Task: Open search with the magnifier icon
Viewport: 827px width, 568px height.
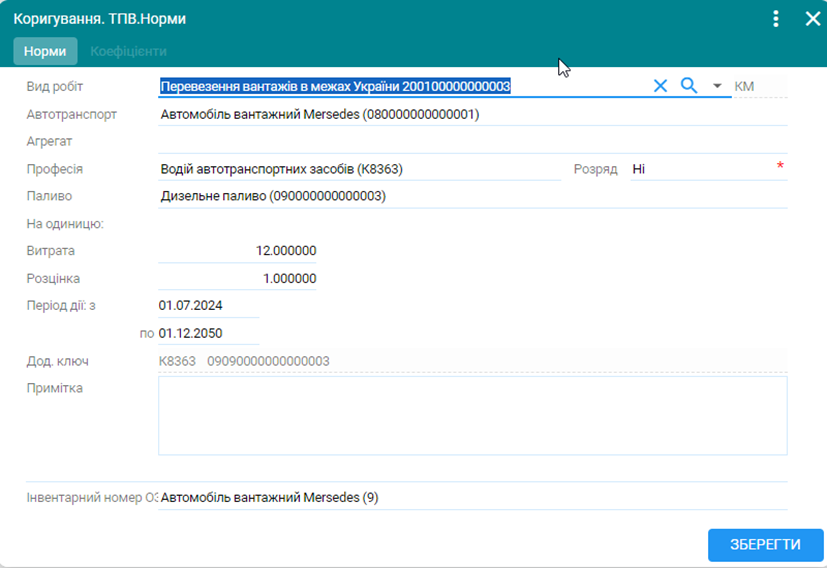Action: [688, 86]
